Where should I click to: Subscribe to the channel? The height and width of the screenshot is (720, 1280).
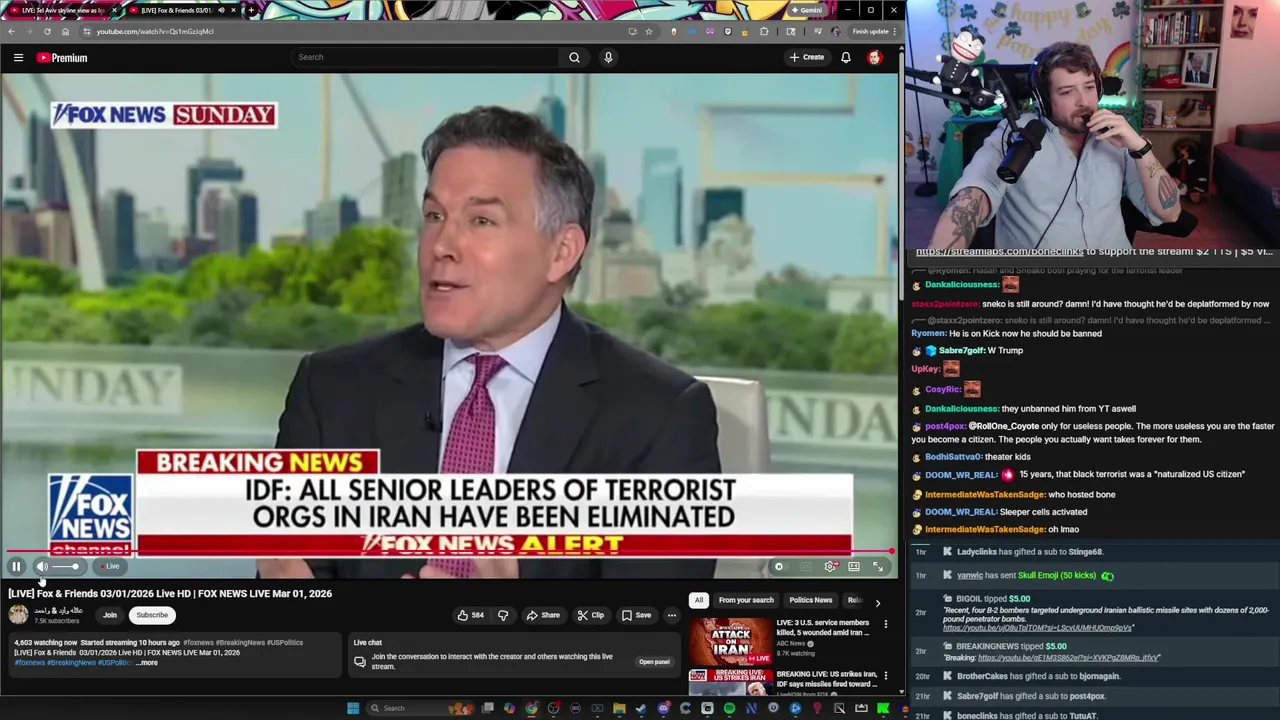pos(152,615)
